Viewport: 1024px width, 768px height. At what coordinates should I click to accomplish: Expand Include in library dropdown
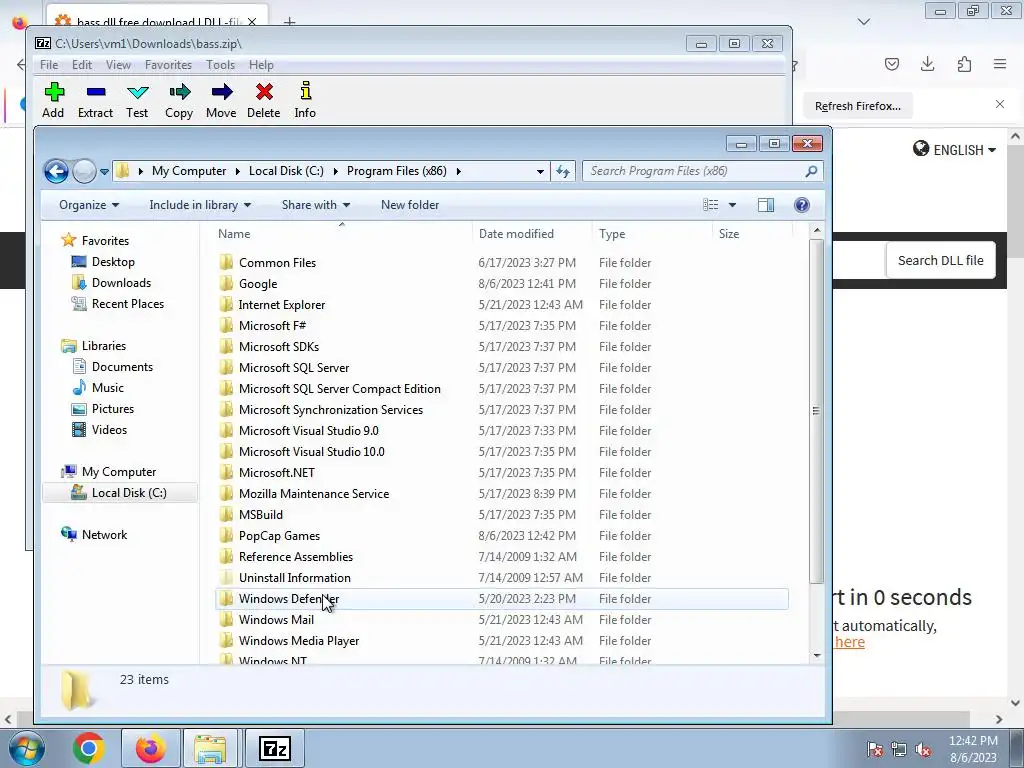[200, 205]
